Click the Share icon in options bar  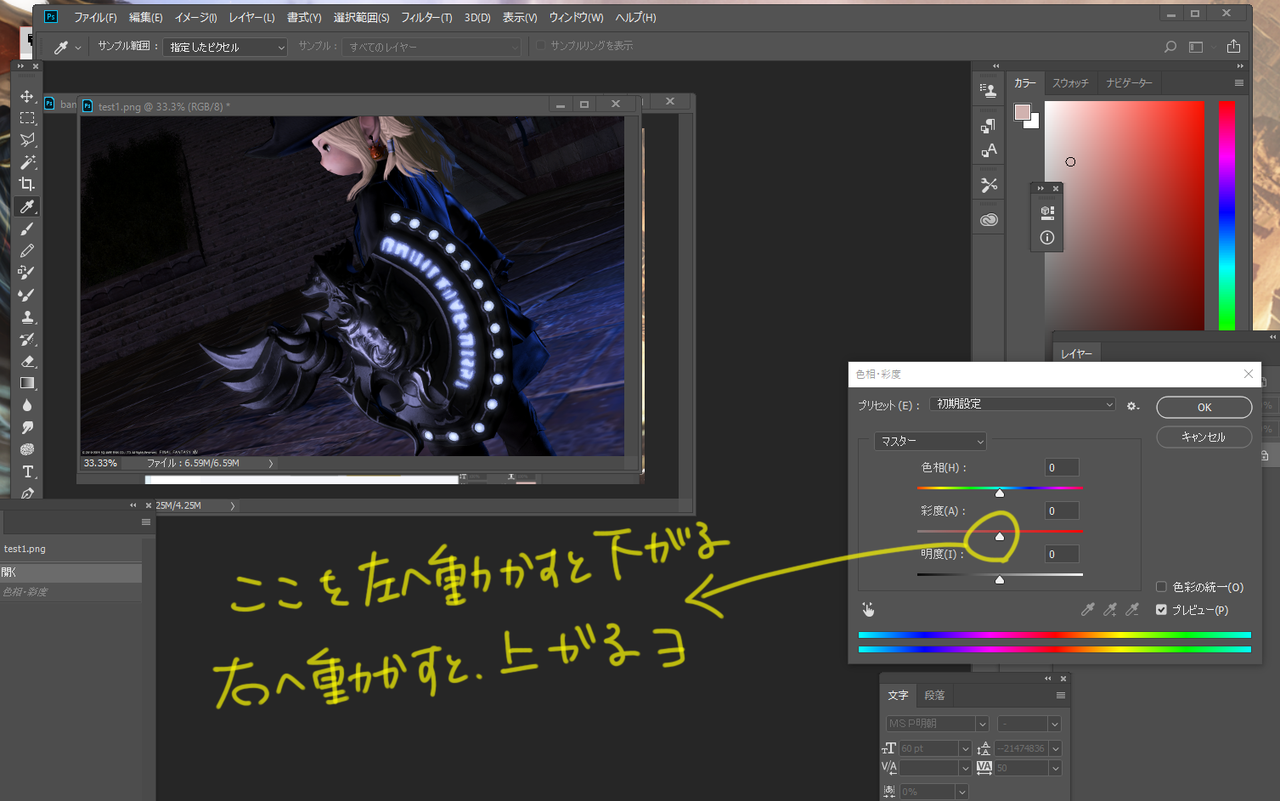click(x=1234, y=47)
